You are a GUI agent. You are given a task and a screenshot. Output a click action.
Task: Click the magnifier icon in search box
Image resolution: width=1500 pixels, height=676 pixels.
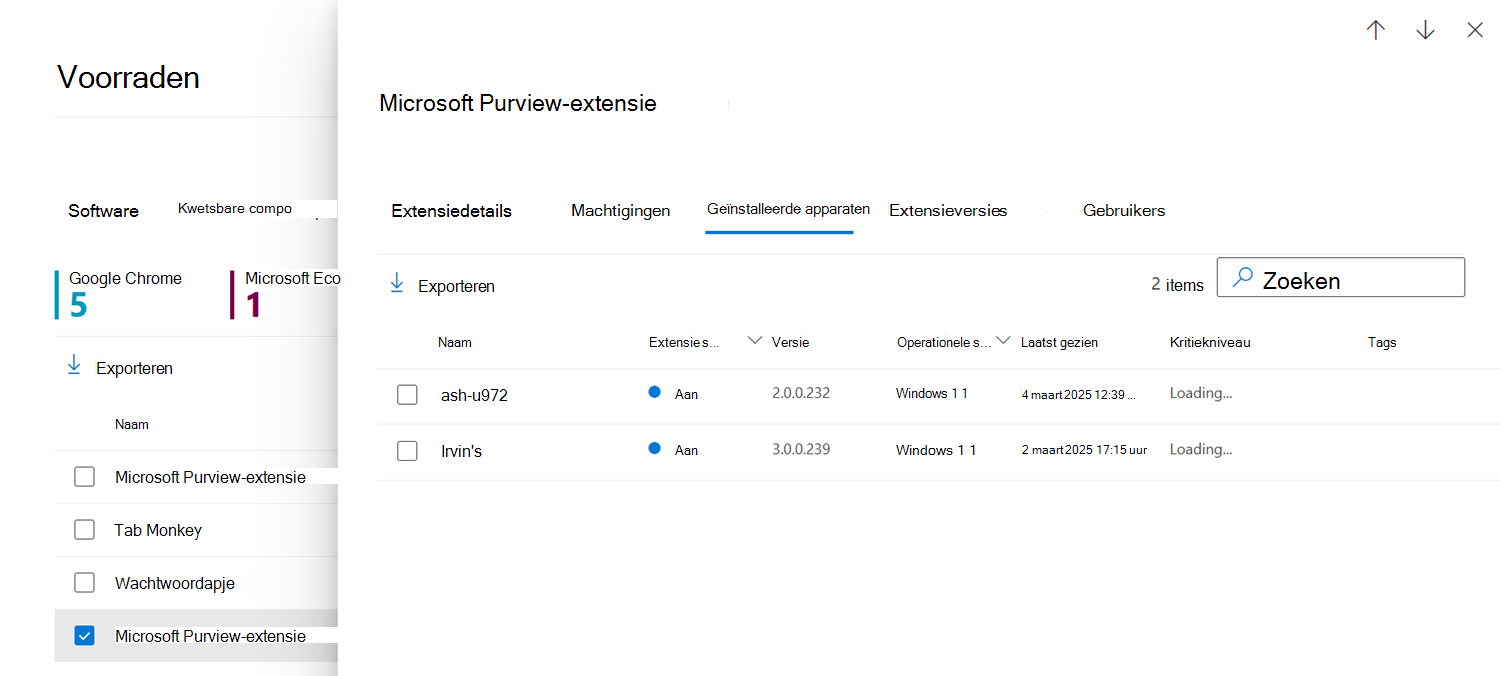coord(1243,278)
